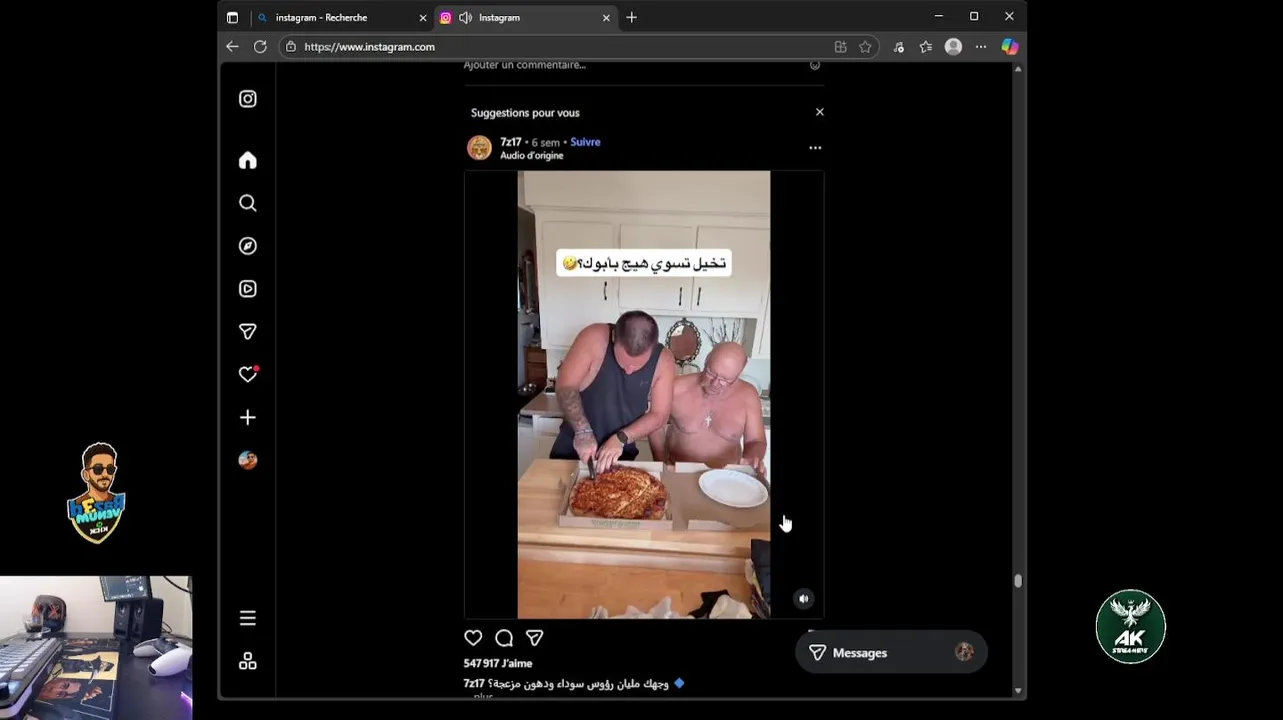Open comments with the speech-bubble icon
Screen dimensions: 1283x720
coord(504,638)
